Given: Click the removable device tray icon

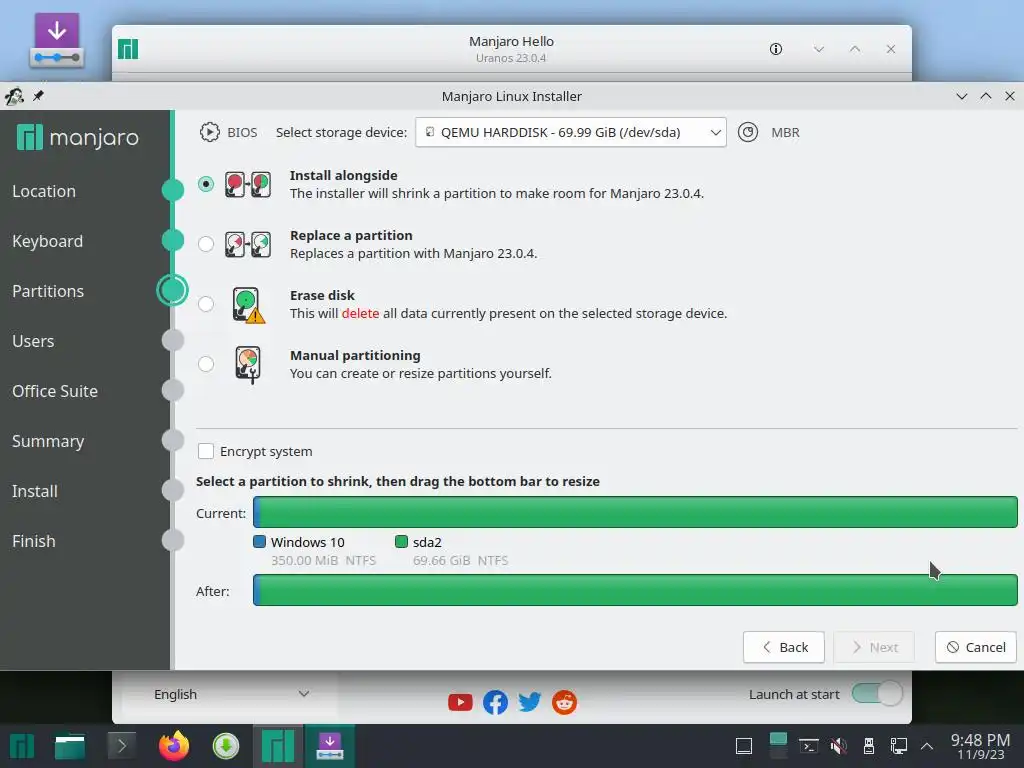Looking at the screenshot, I should pyautogui.click(x=869, y=746).
